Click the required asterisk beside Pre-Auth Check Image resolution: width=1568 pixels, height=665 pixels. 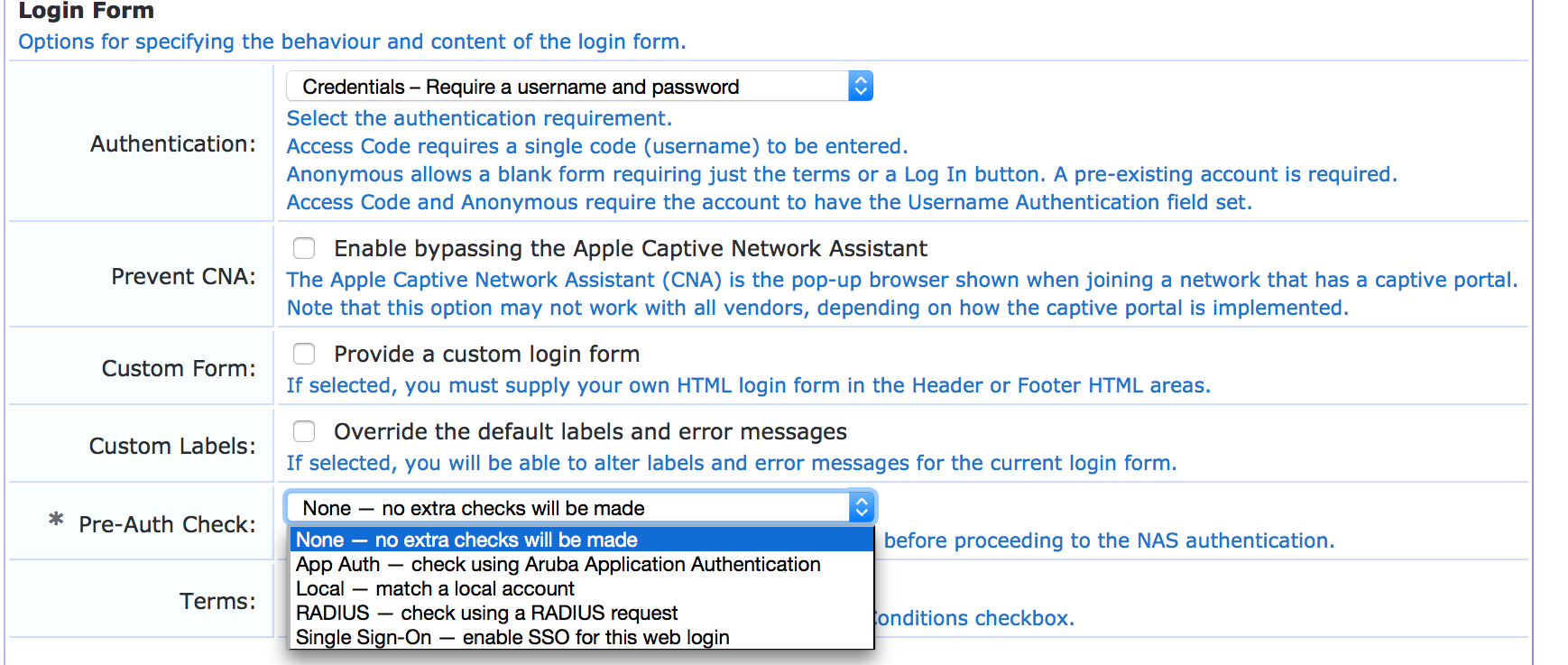point(56,520)
